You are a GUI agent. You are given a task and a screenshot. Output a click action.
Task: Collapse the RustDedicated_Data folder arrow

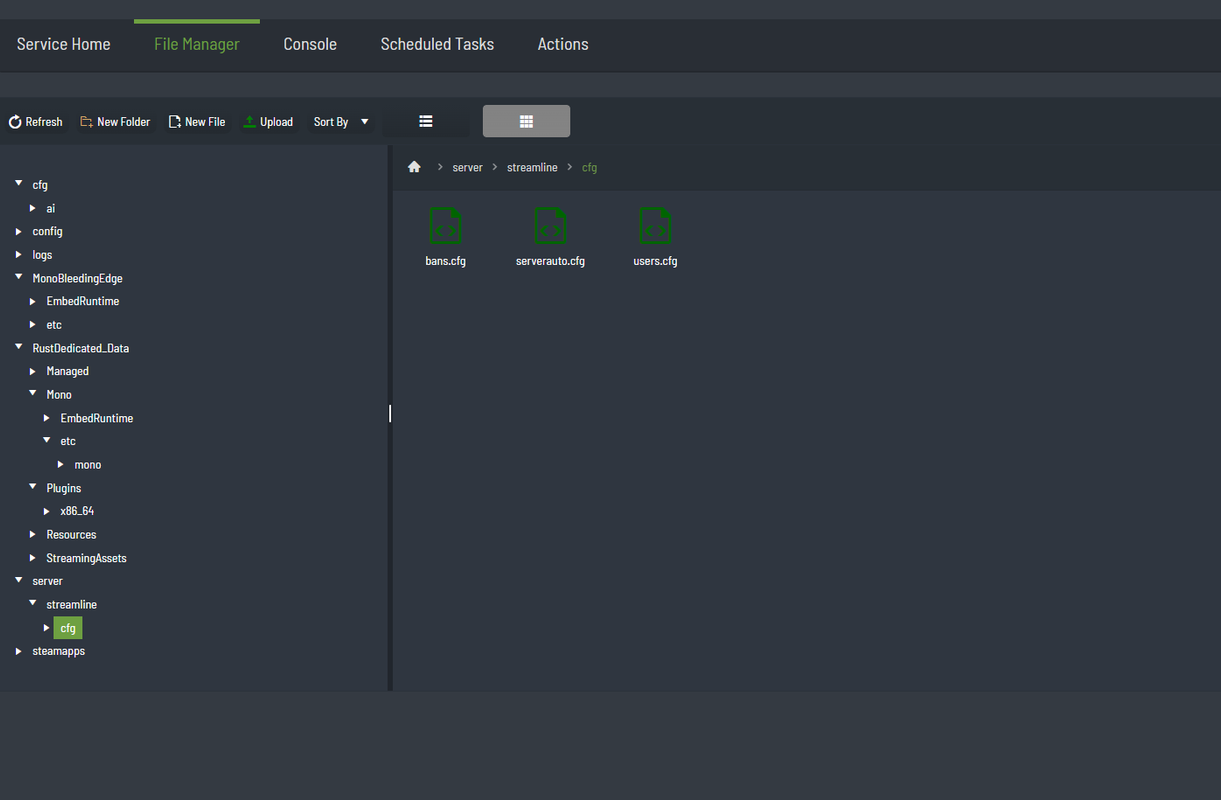point(19,347)
